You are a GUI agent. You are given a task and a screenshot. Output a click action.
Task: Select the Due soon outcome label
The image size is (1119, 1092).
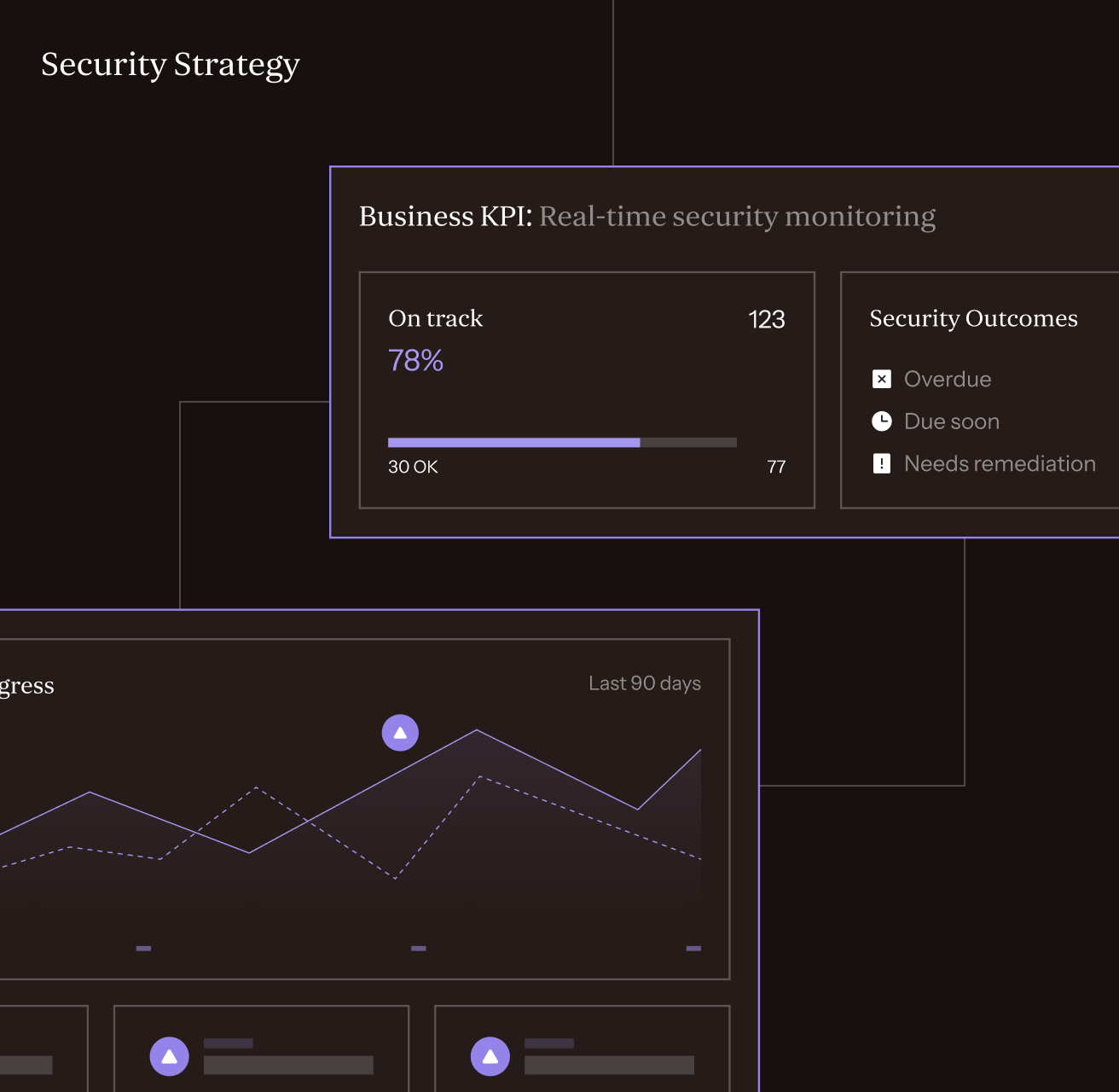[x=952, y=421]
